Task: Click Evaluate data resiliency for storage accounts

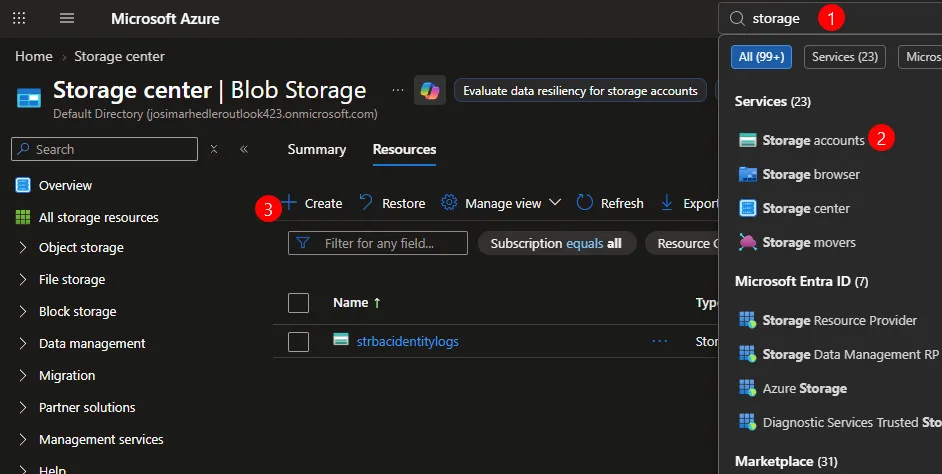Action: 580,91
